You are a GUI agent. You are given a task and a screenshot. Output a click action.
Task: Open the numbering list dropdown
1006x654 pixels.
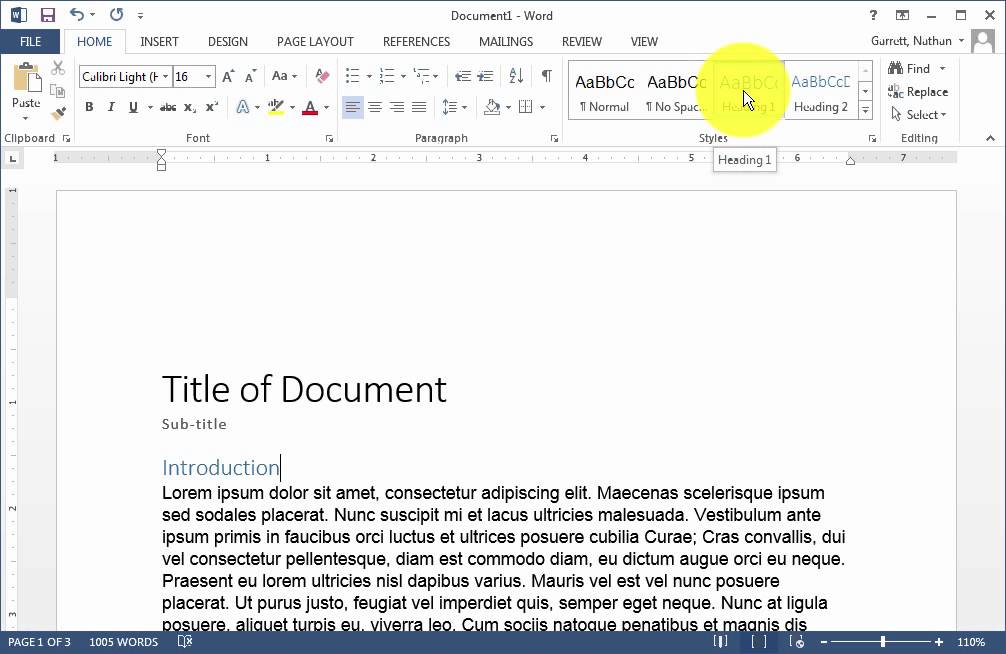point(403,76)
